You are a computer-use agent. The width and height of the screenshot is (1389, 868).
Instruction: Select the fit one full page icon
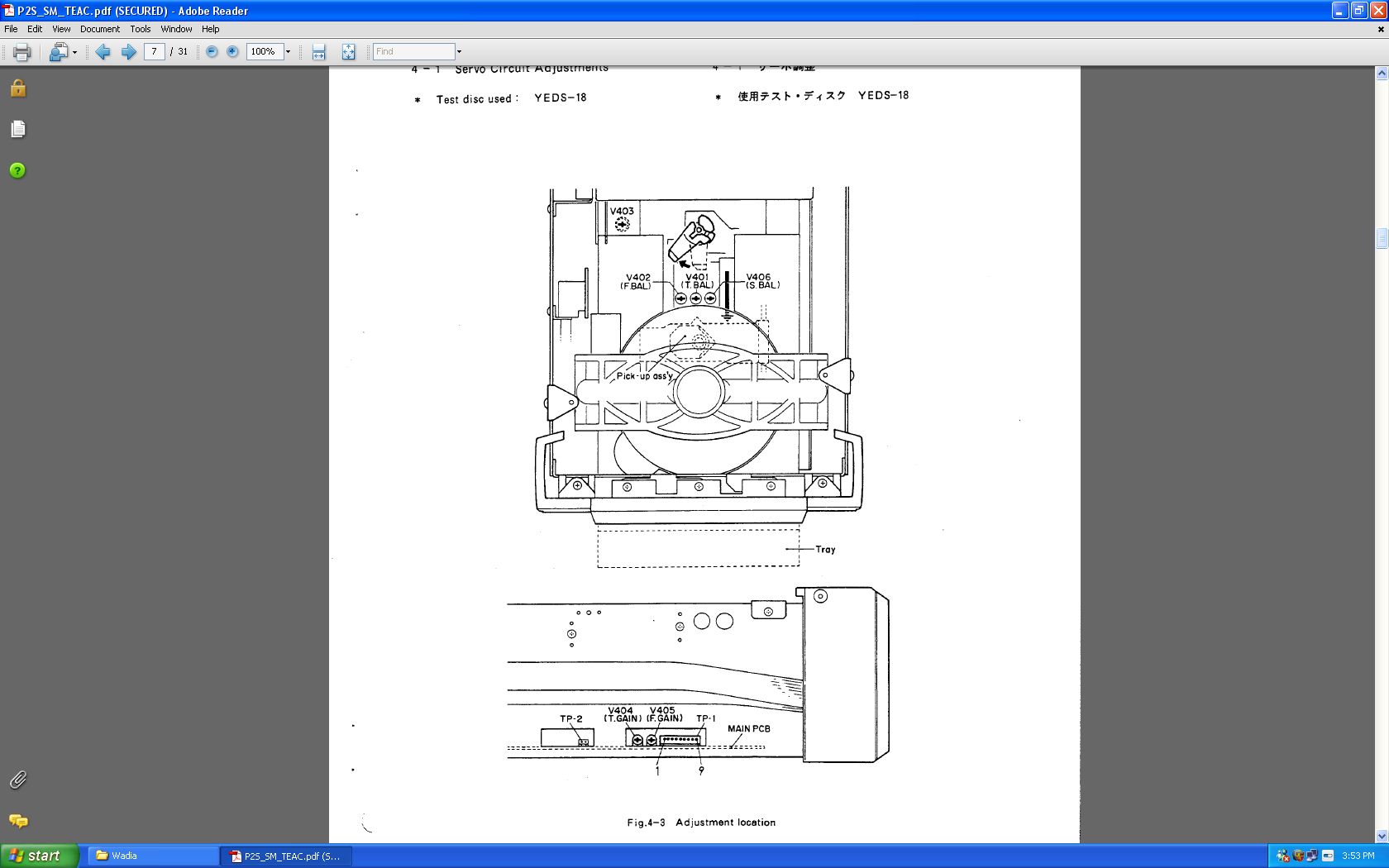pos(348,52)
